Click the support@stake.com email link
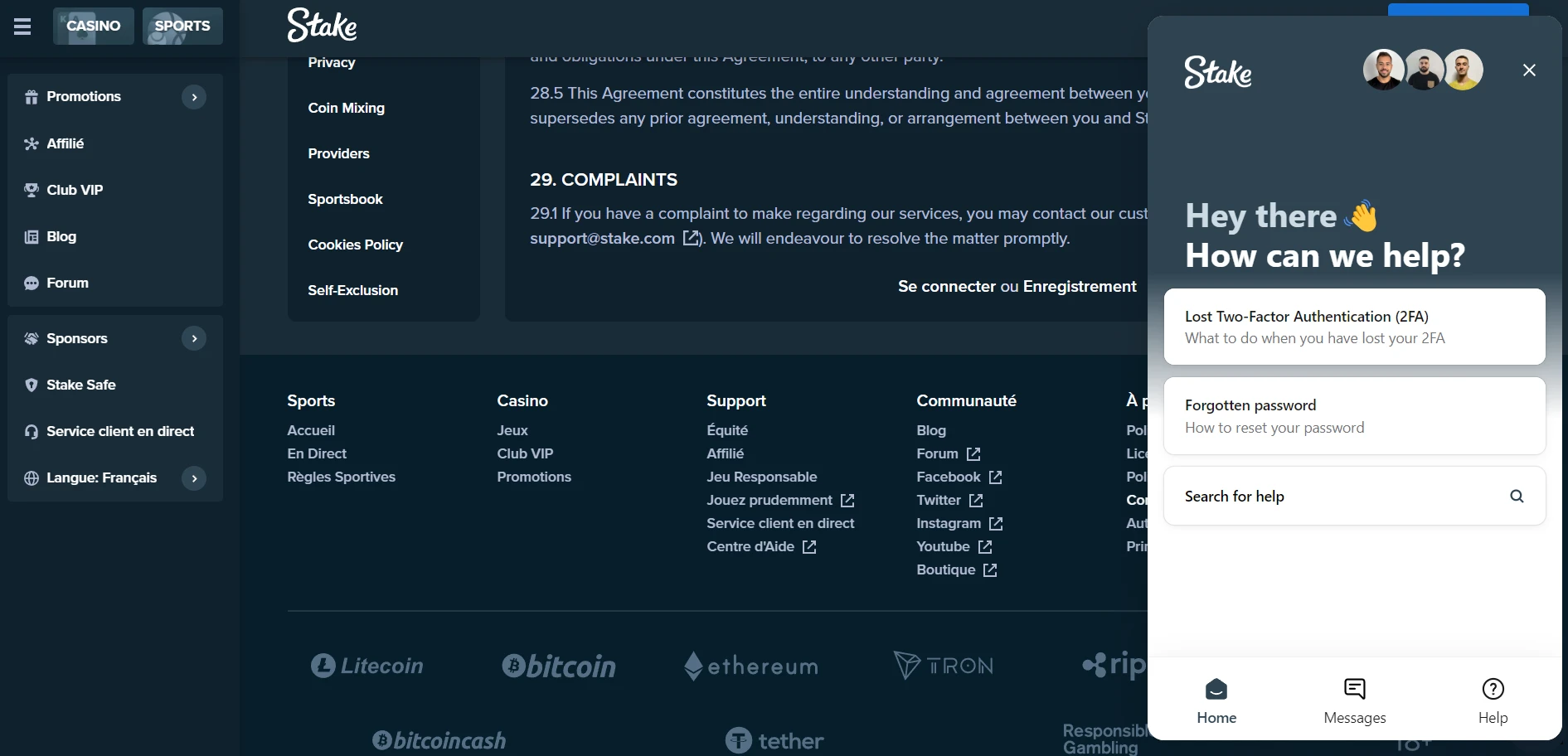Viewport: 1568px width, 756px height. click(602, 239)
